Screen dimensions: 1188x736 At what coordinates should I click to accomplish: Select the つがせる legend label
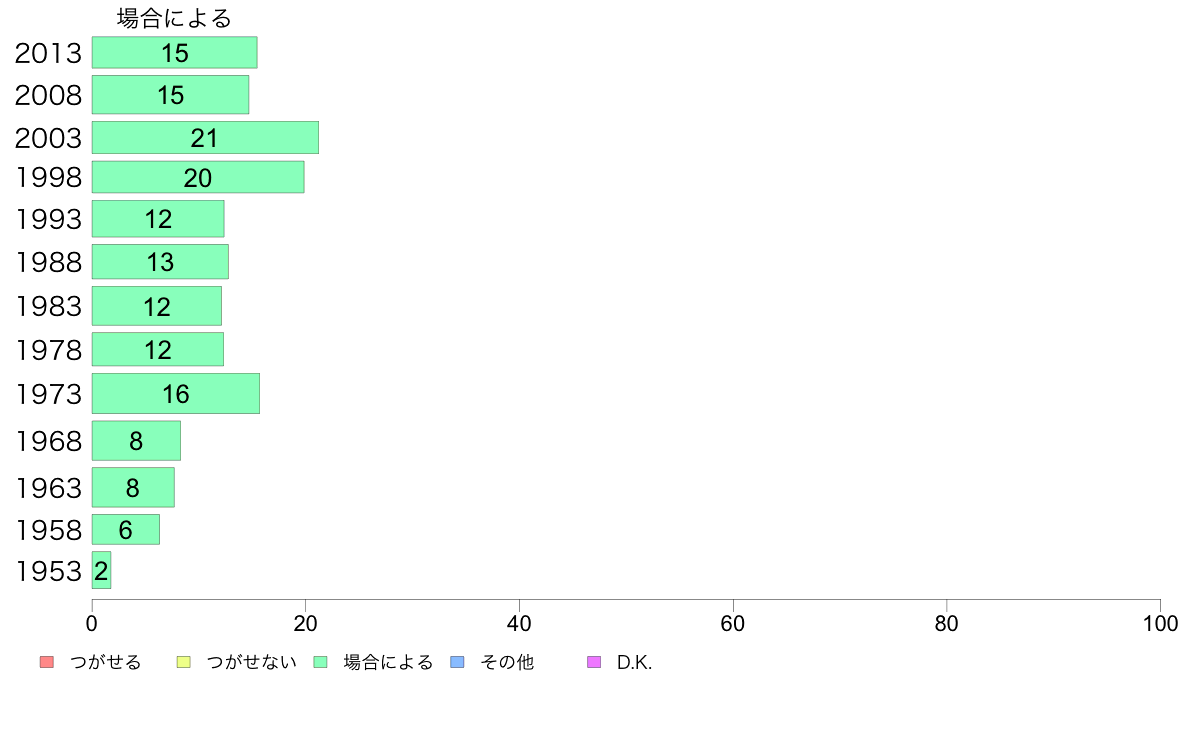(x=105, y=662)
